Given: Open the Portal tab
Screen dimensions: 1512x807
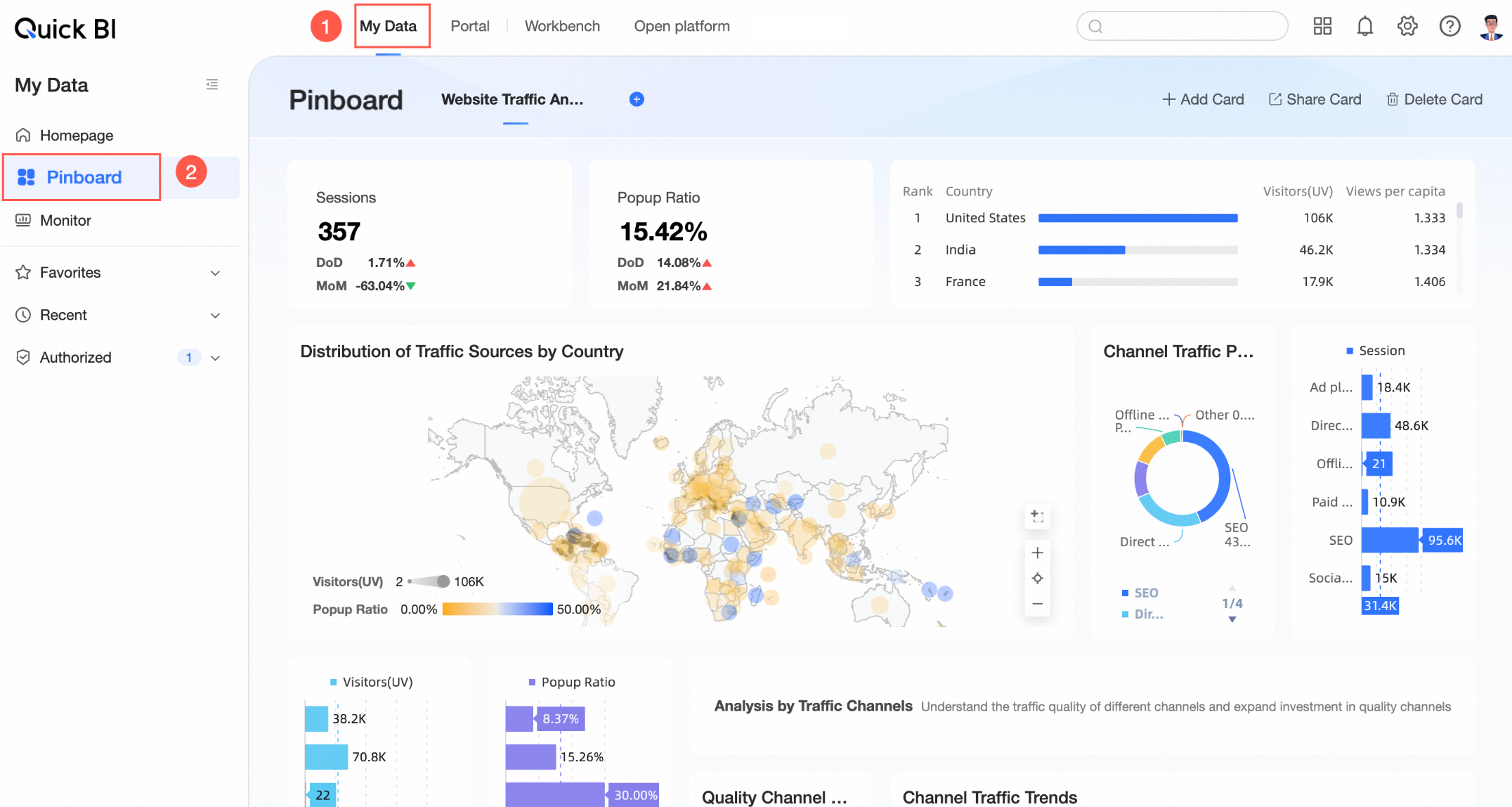Looking at the screenshot, I should (469, 26).
